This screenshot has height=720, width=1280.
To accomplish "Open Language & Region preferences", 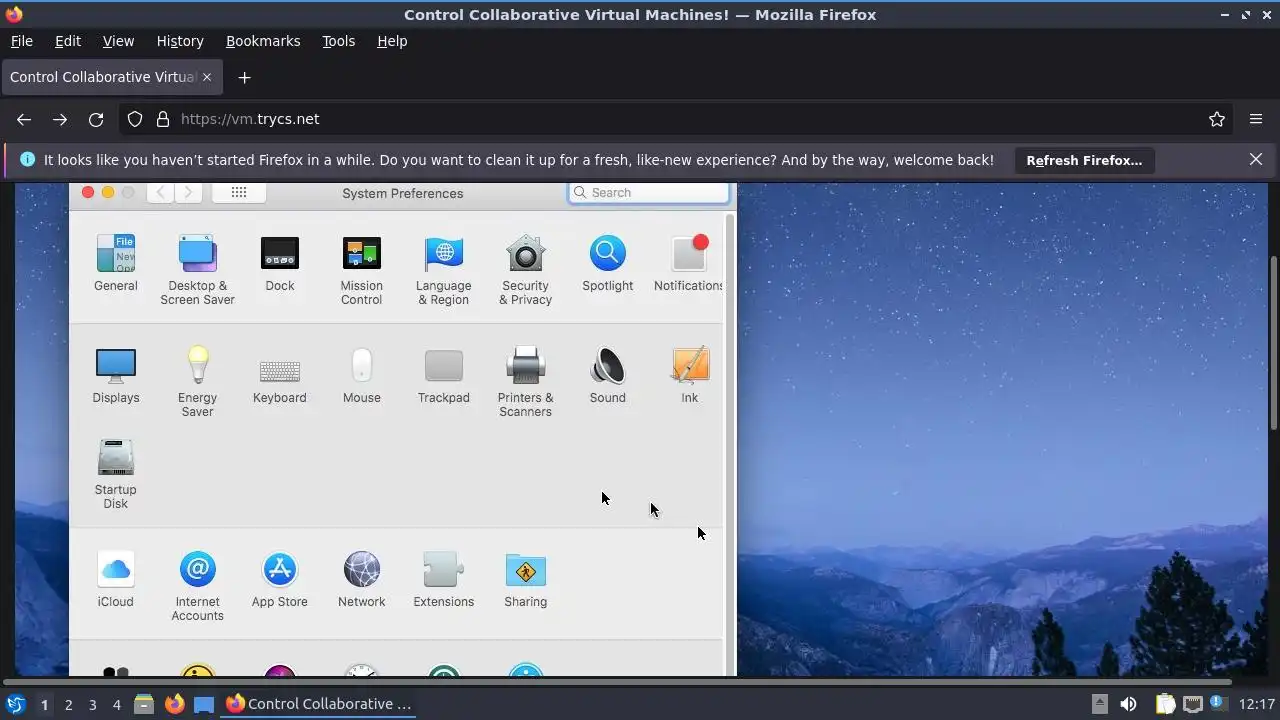I will (443, 270).
